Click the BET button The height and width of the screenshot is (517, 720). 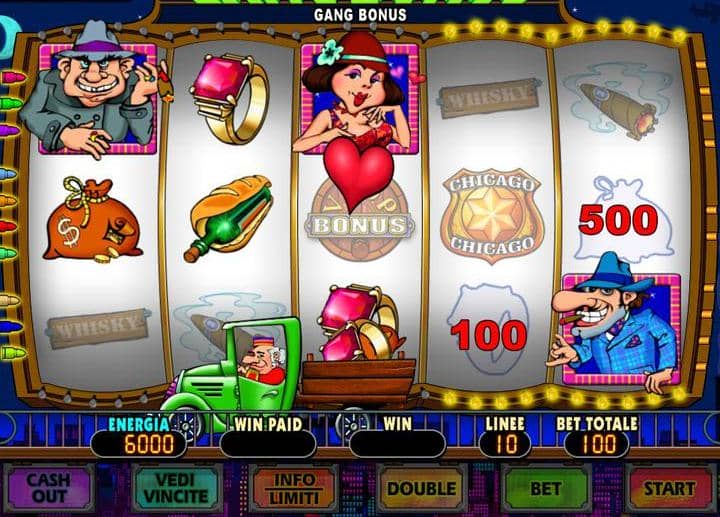coord(546,488)
